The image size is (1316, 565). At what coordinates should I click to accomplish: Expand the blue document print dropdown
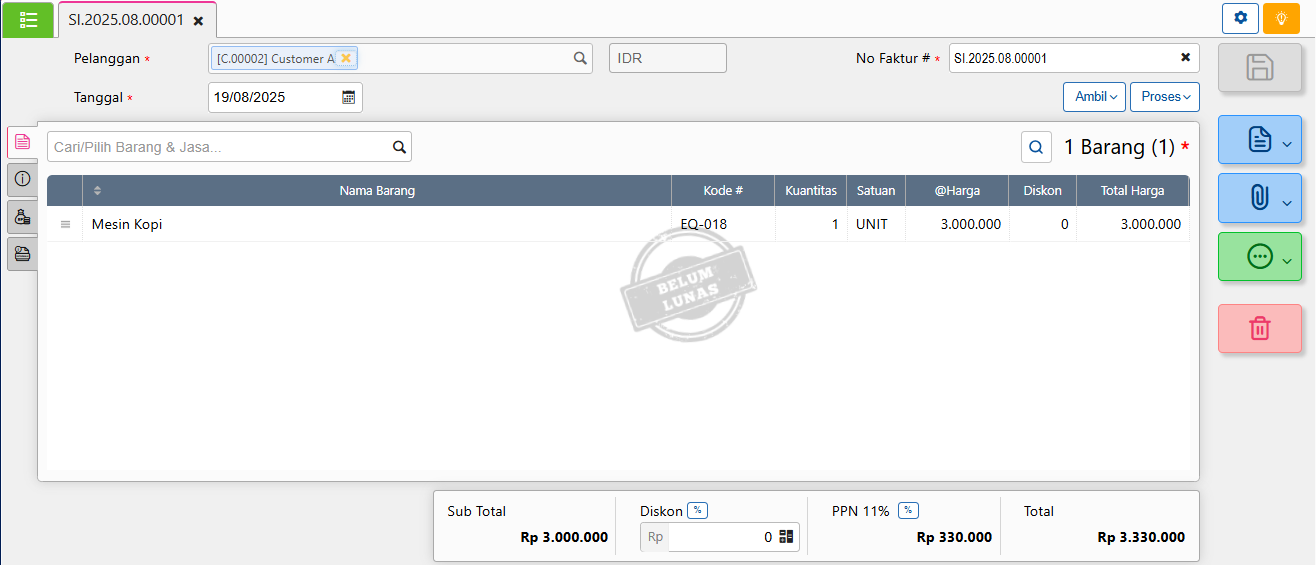pyautogui.click(x=1259, y=140)
